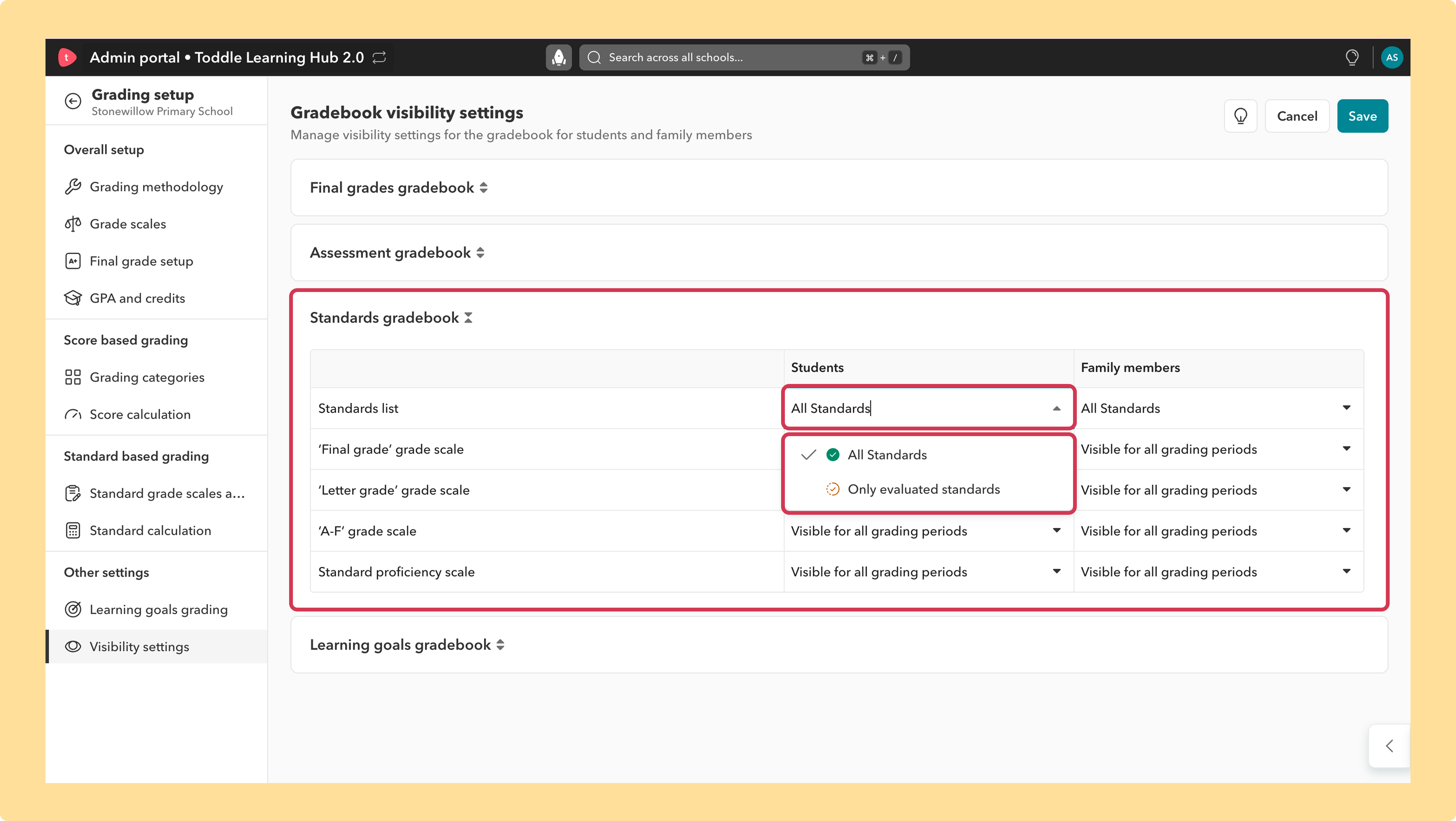Click the Grading methodology wrench icon
Screen dimensions: 1456x821
point(73,187)
